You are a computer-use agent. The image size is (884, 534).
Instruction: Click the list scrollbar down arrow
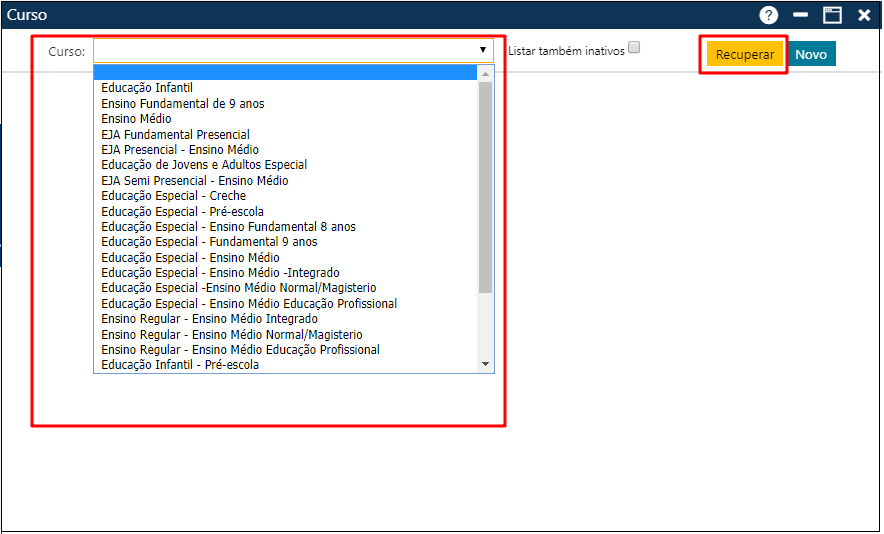pyautogui.click(x=485, y=364)
